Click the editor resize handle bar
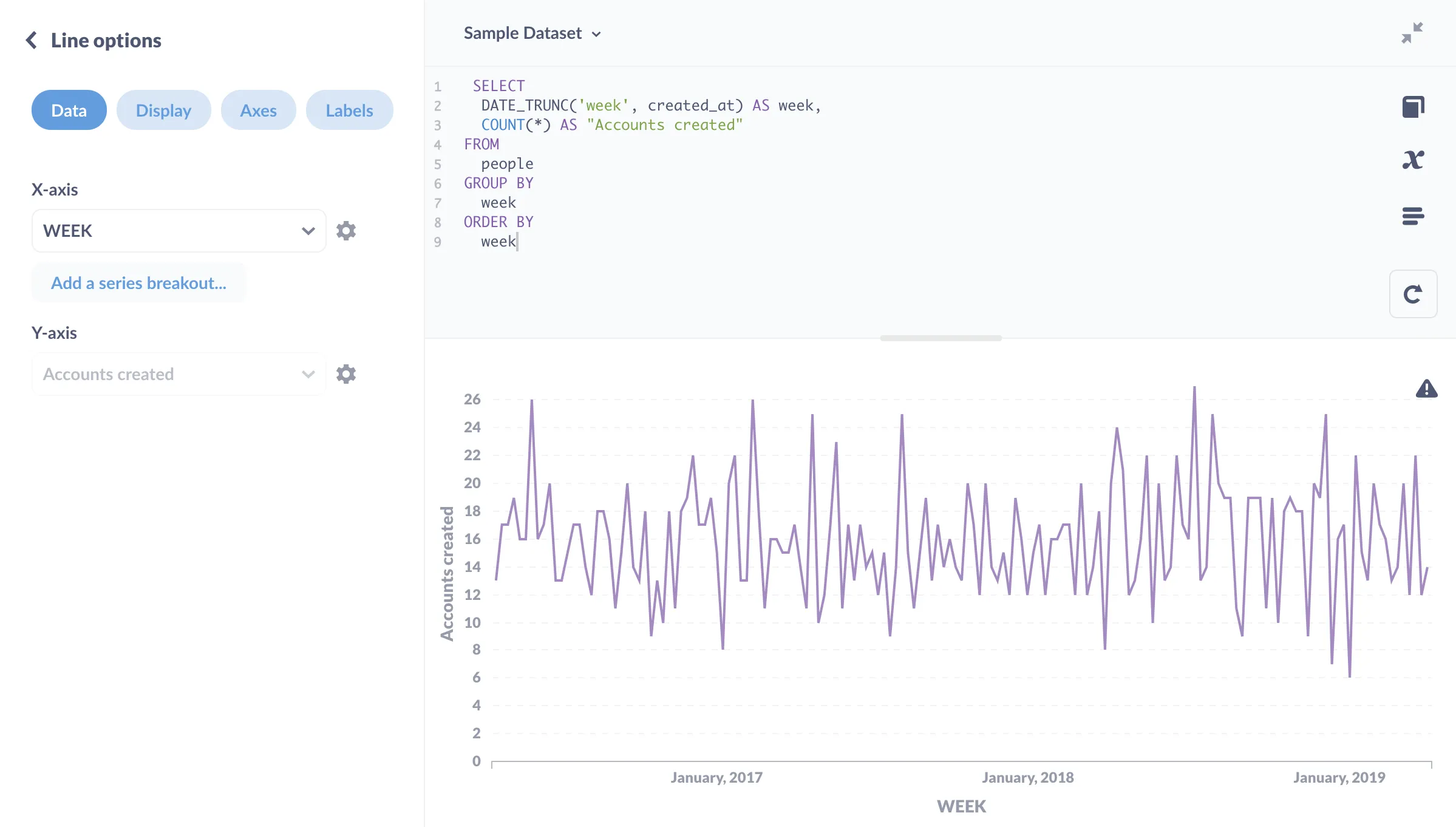 point(941,338)
